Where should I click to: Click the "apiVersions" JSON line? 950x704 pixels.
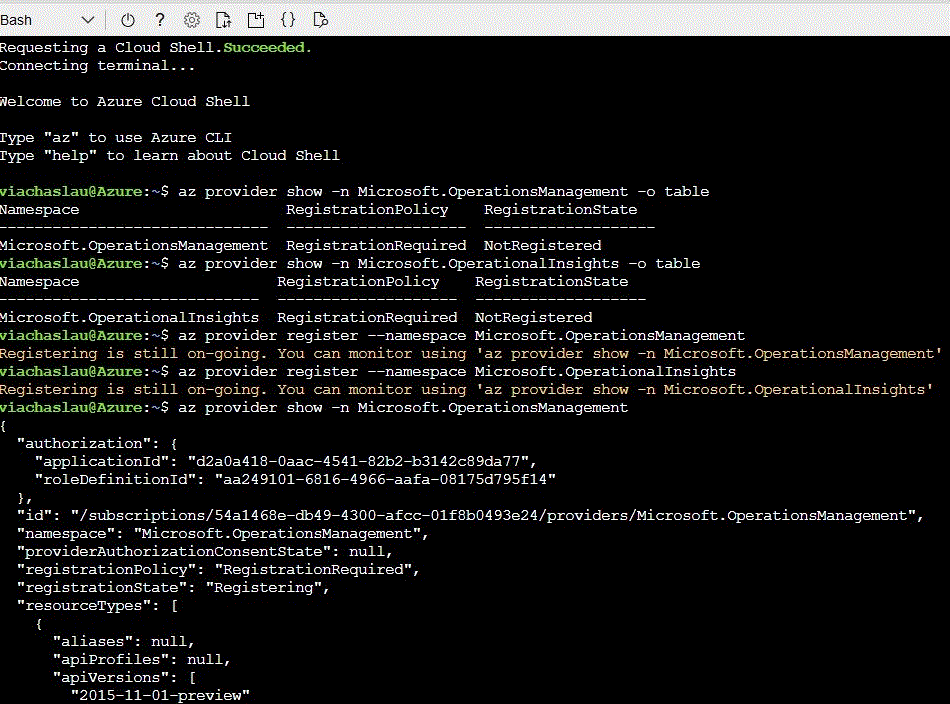point(124,677)
